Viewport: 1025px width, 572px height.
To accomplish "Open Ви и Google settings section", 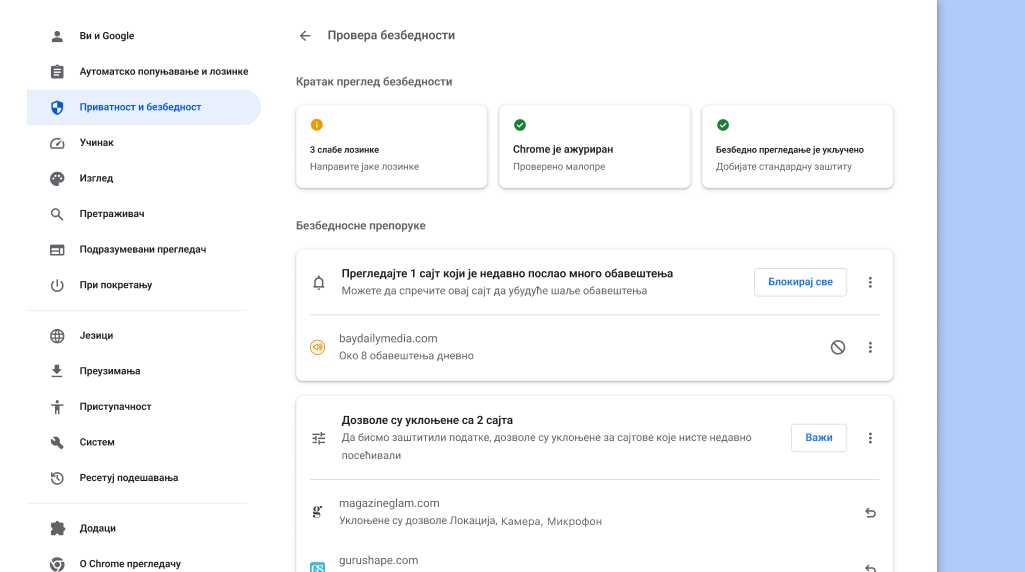I will (x=144, y=36).
